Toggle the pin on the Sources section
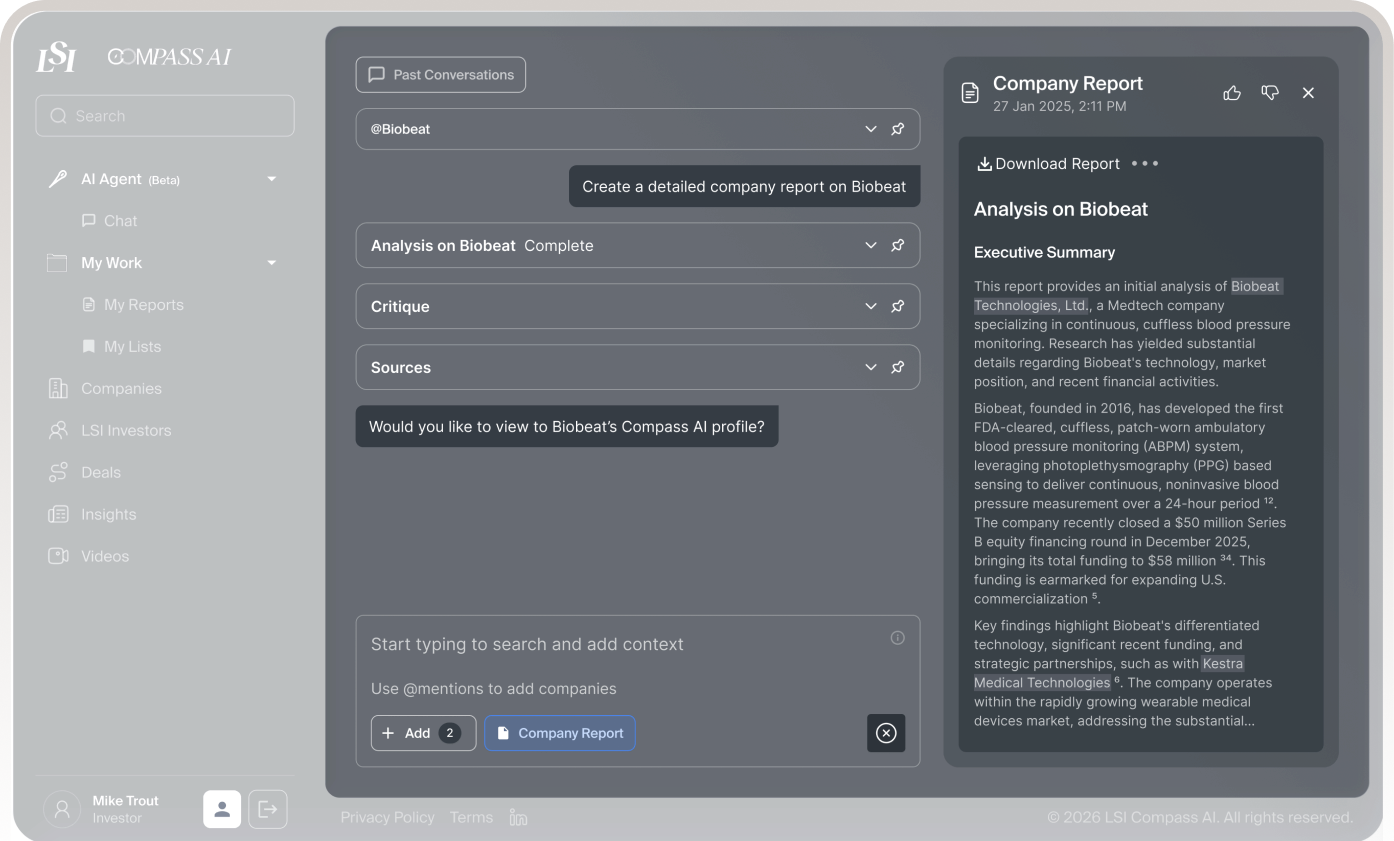Image resolution: width=1394 pixels, height=841 pixels. [898, 367]
